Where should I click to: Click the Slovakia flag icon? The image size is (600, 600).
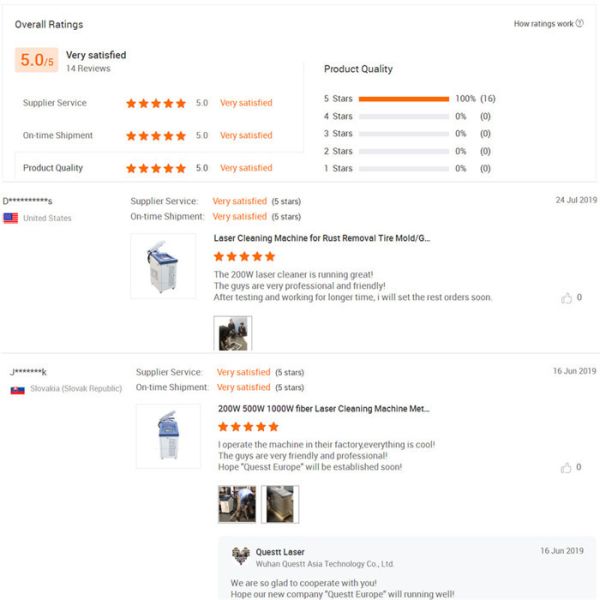17,388
